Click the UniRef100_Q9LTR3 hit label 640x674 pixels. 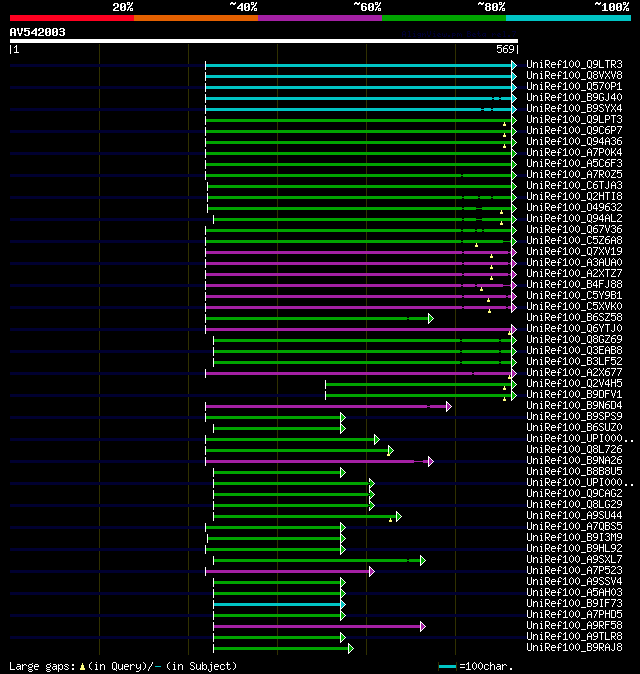[x=574, y=64]
